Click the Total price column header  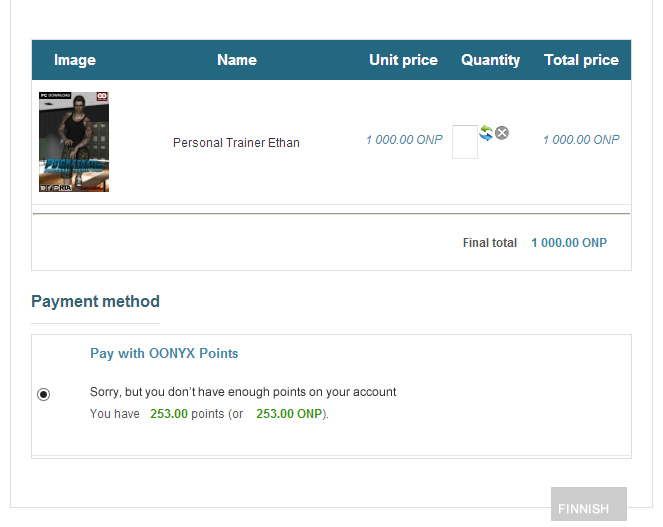581,60
